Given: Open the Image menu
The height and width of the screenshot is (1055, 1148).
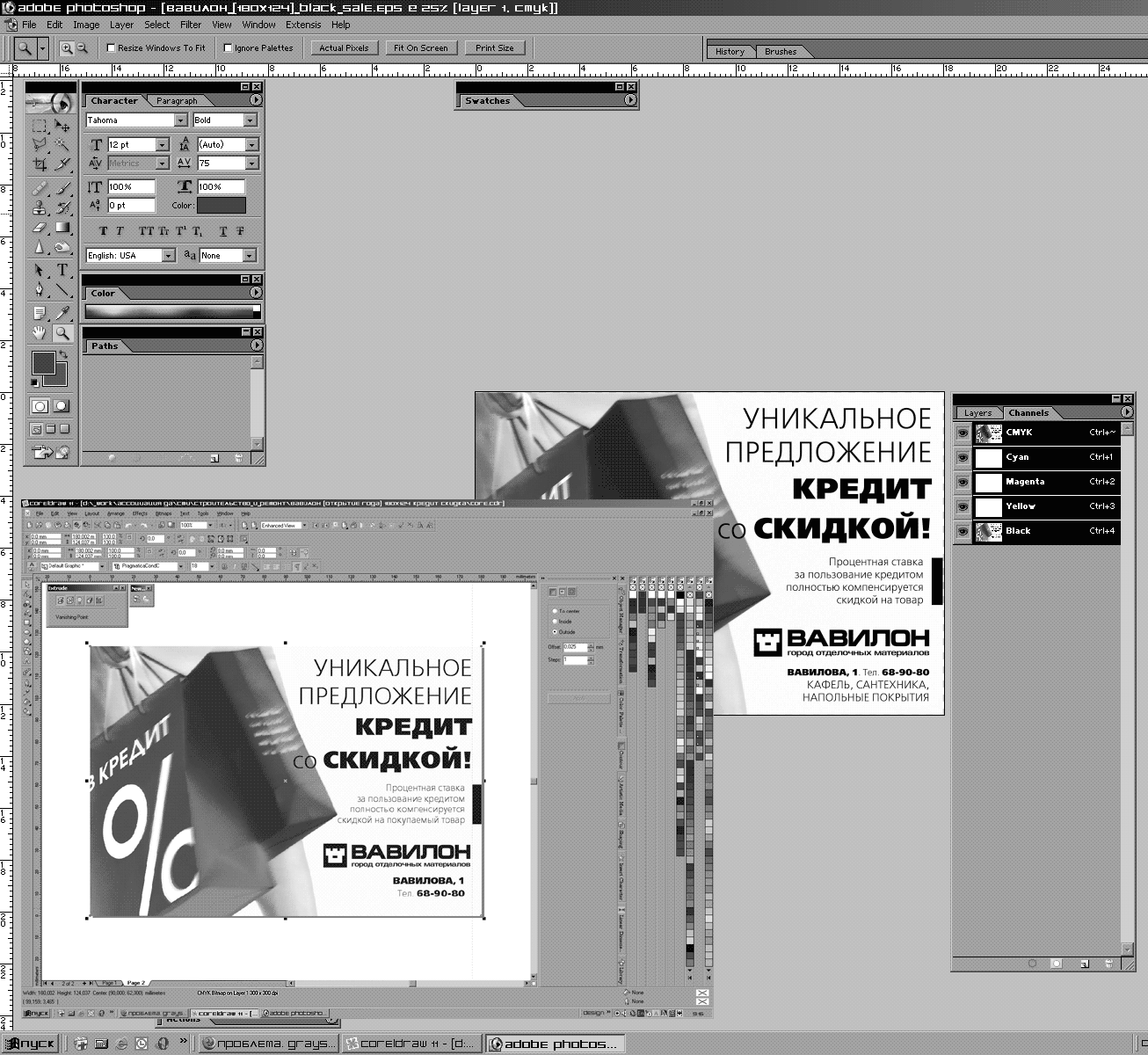Looking at the screenshot, I should tap(86, 25).
